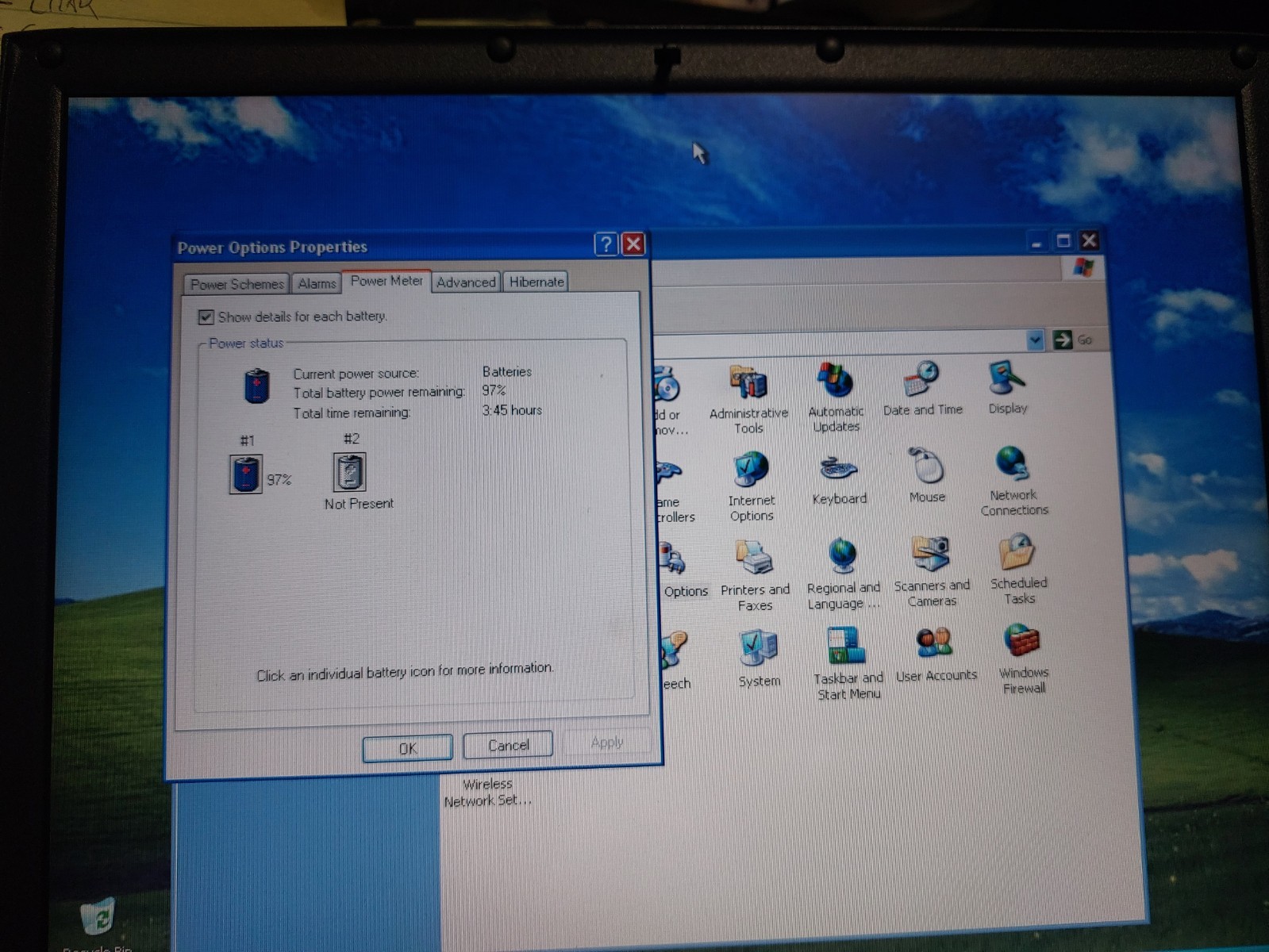
Task: Click the 'Batteries' power source value
Action: (x=507, y=371)
